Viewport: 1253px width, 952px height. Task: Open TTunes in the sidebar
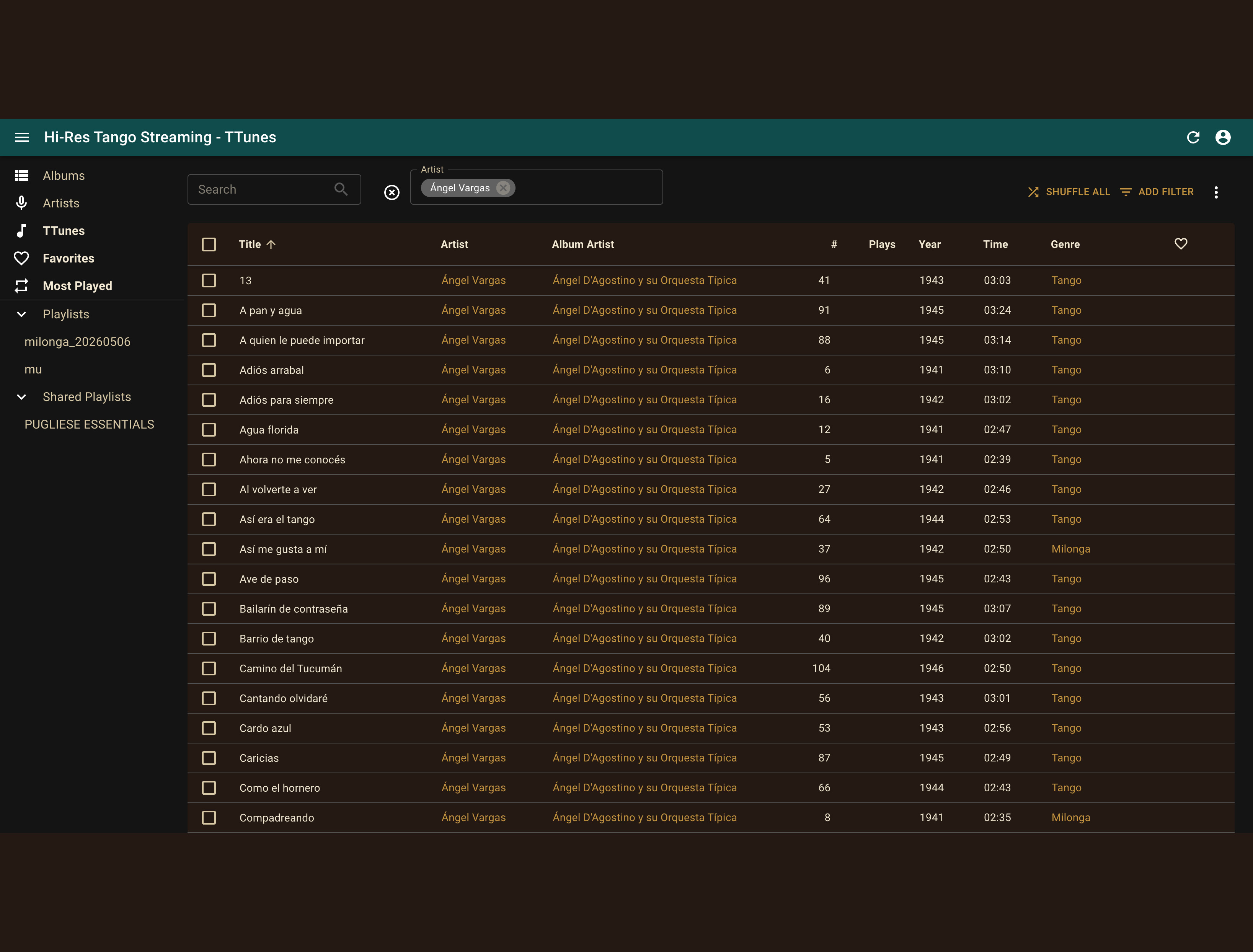64,231
